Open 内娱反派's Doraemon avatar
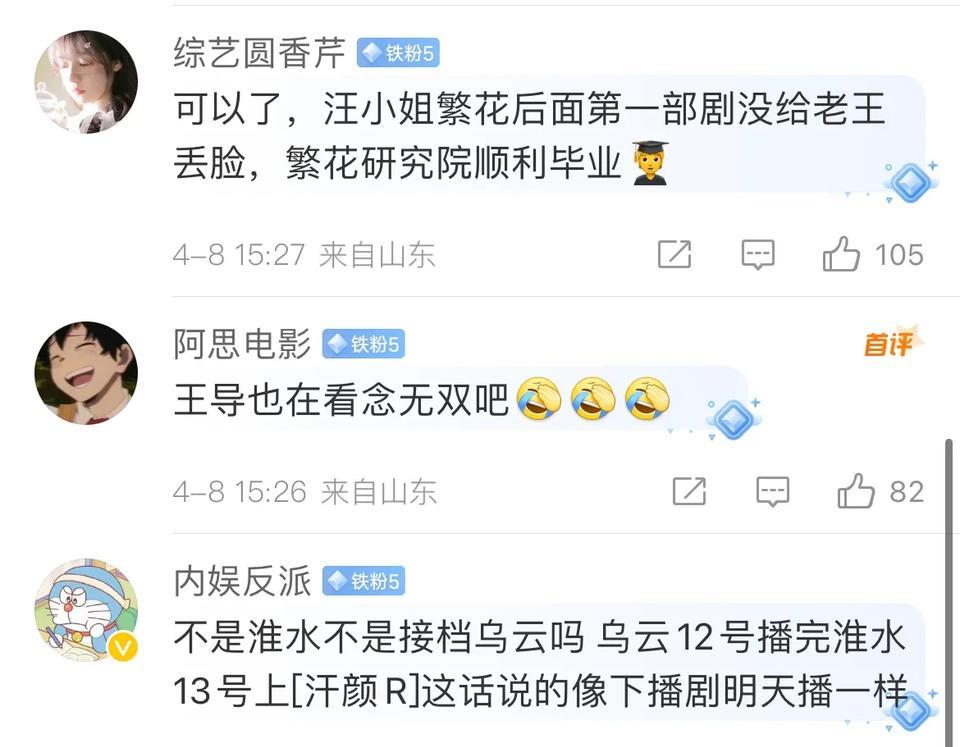Screen dimensions: 960x747 click(x=86, y=610)
